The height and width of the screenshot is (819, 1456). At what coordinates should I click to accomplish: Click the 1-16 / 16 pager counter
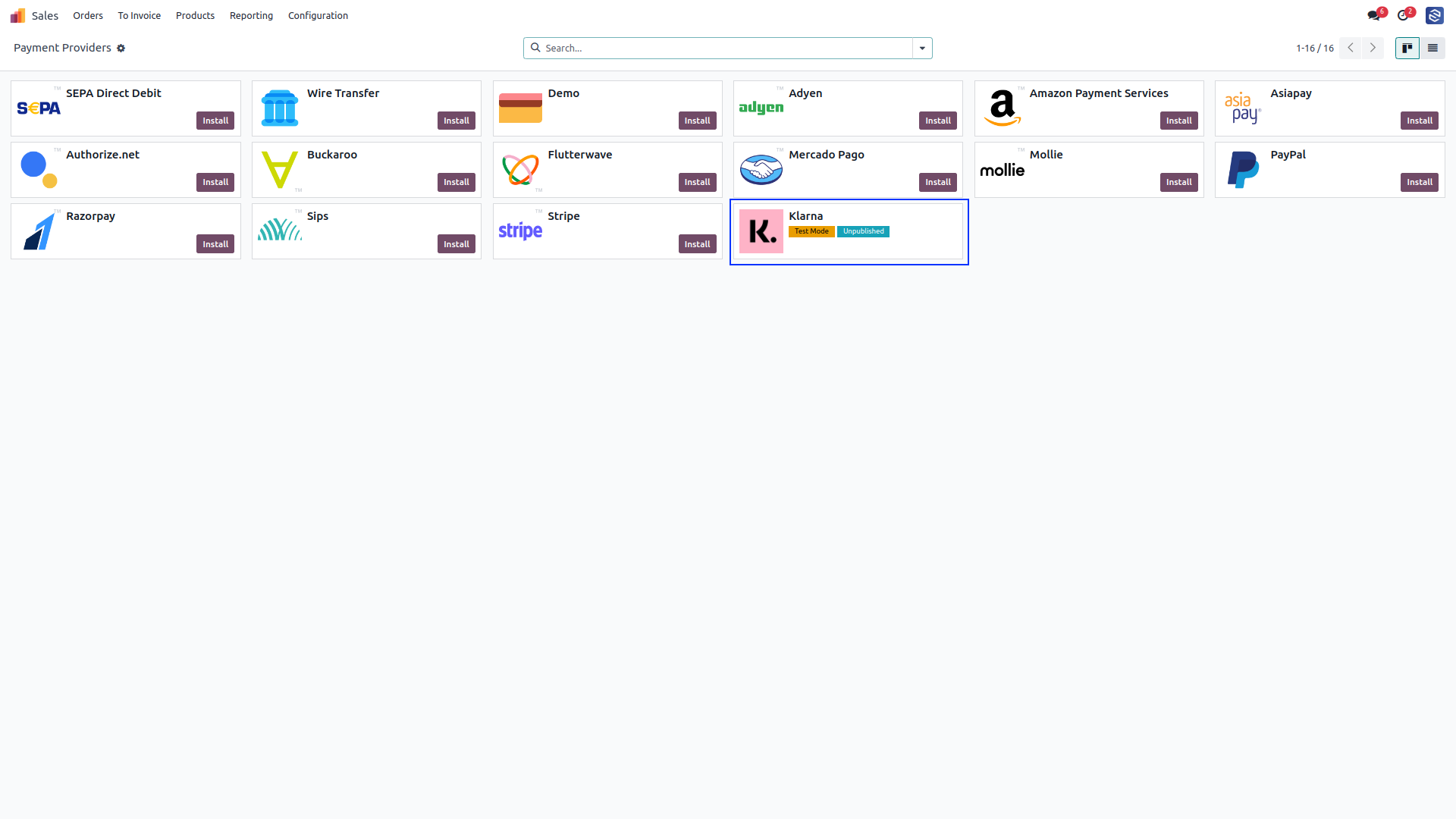(1315, 48)
